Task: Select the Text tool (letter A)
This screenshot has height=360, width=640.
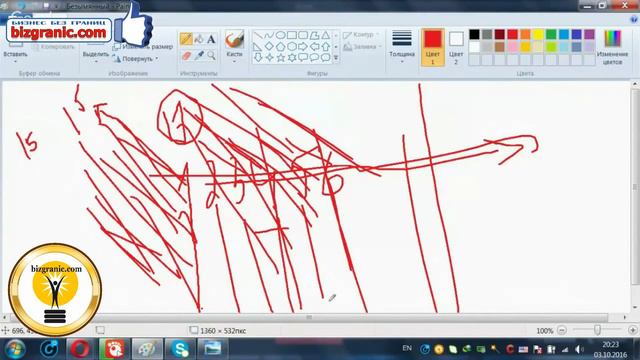Action: point(211,39)
